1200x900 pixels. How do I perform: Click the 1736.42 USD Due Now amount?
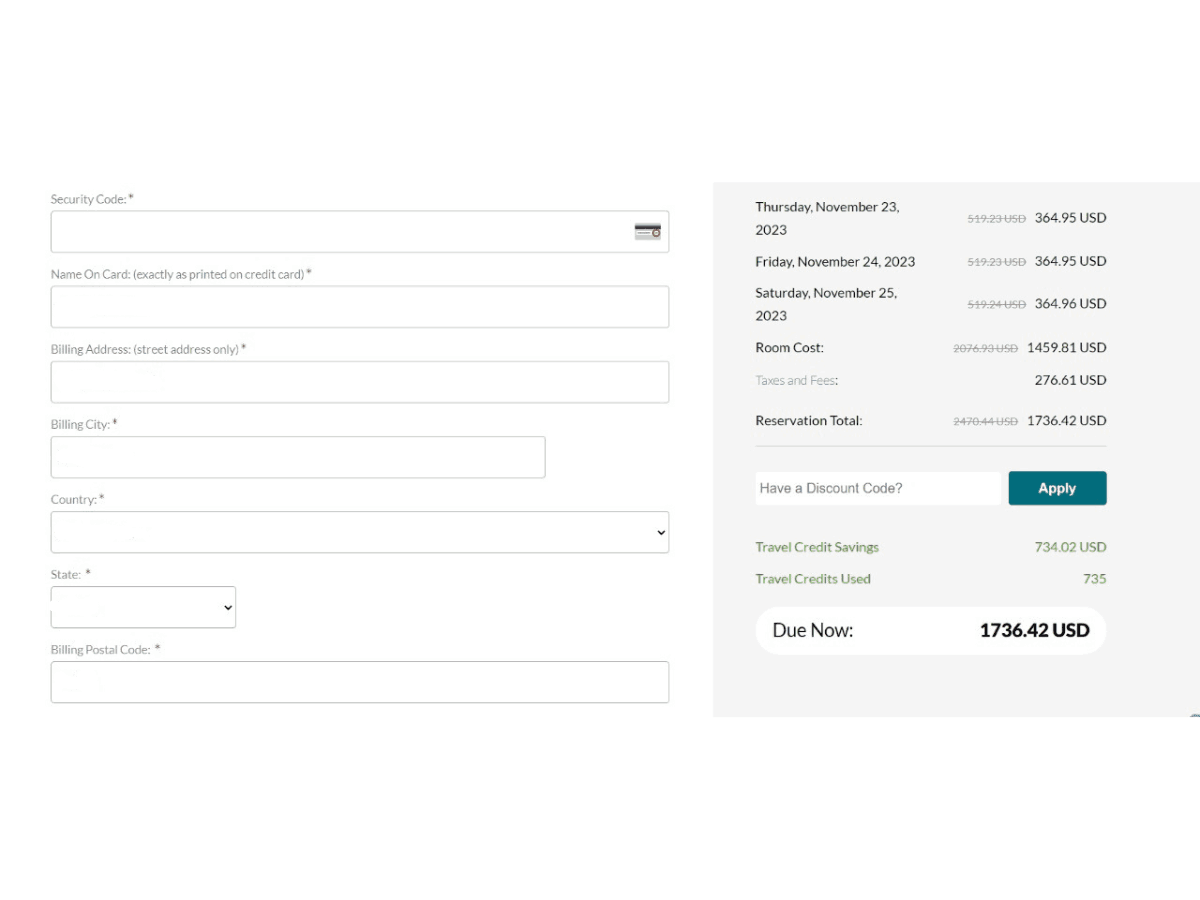(1034, 631)
